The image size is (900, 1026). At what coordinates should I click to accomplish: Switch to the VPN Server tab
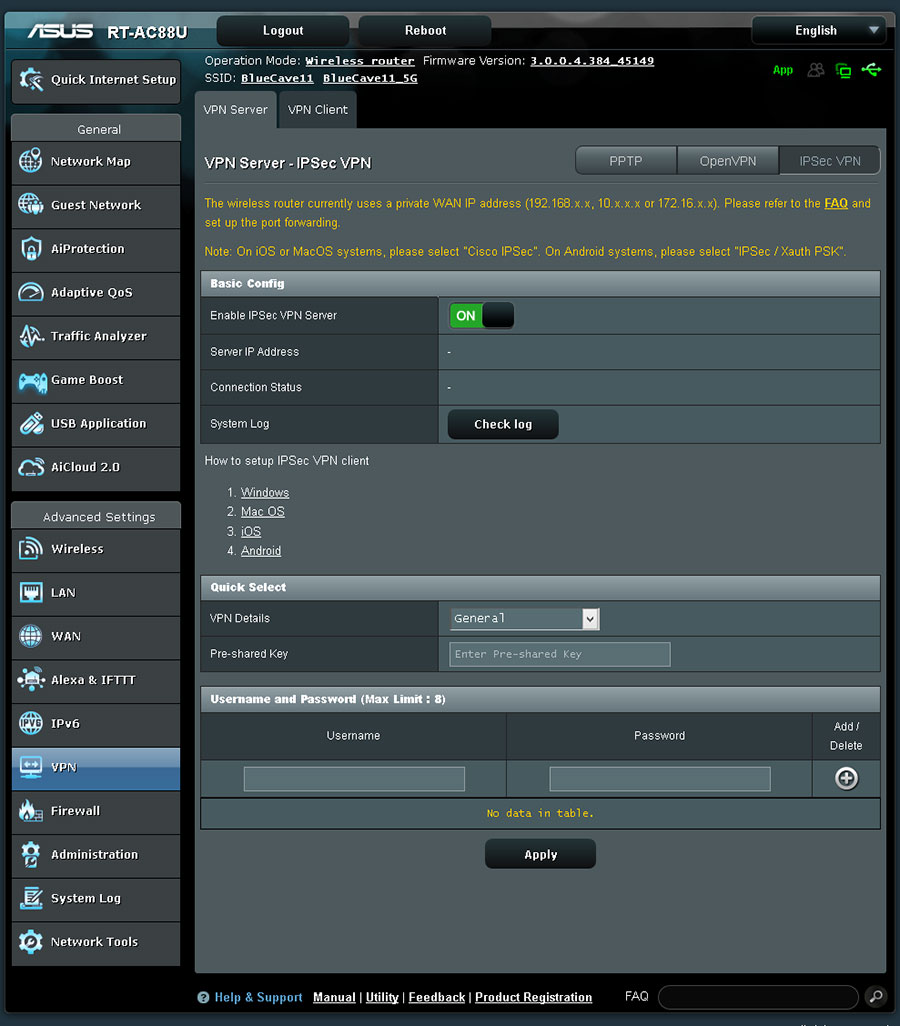[236, 110]
